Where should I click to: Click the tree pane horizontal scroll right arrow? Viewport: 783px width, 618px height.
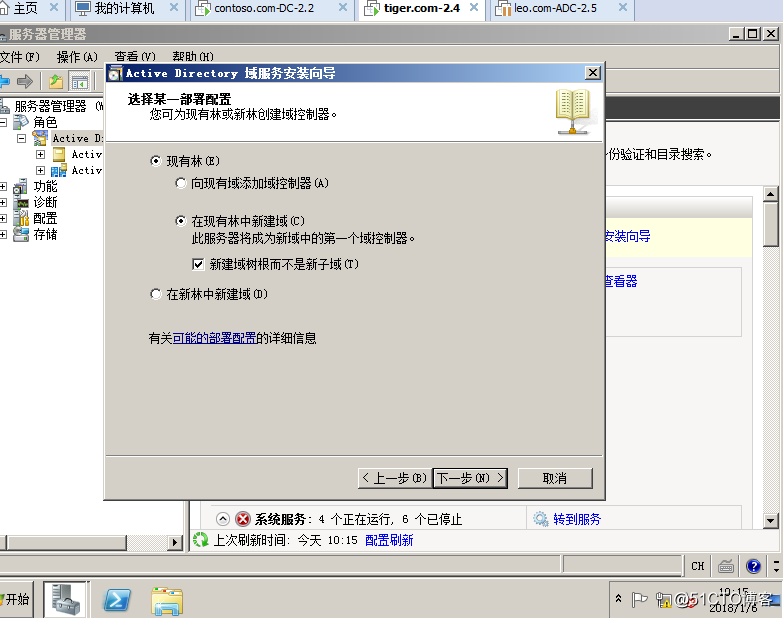tap(174, 542)
